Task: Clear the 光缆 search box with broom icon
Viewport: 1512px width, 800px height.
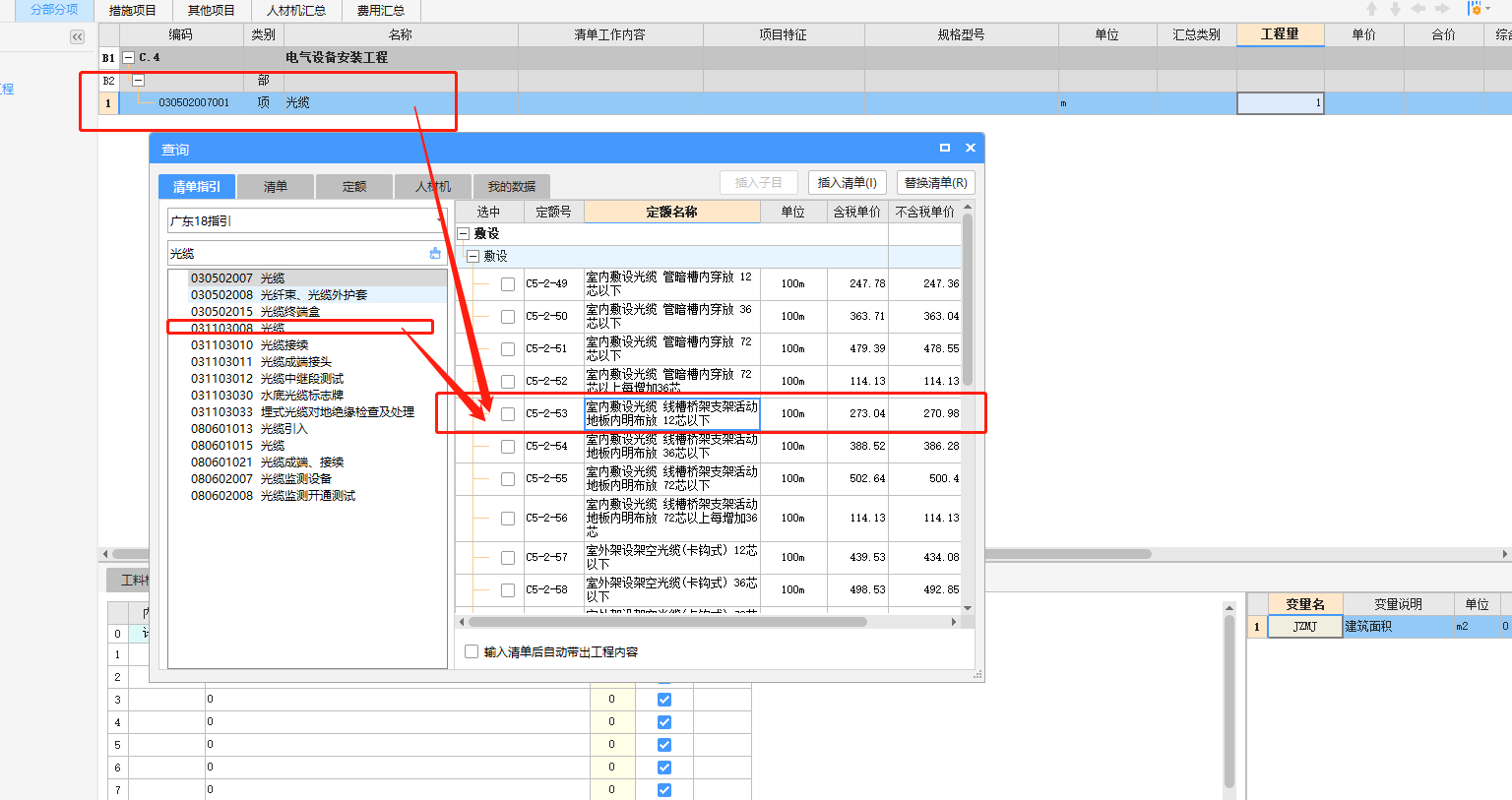Action: (x=435, y=254)
